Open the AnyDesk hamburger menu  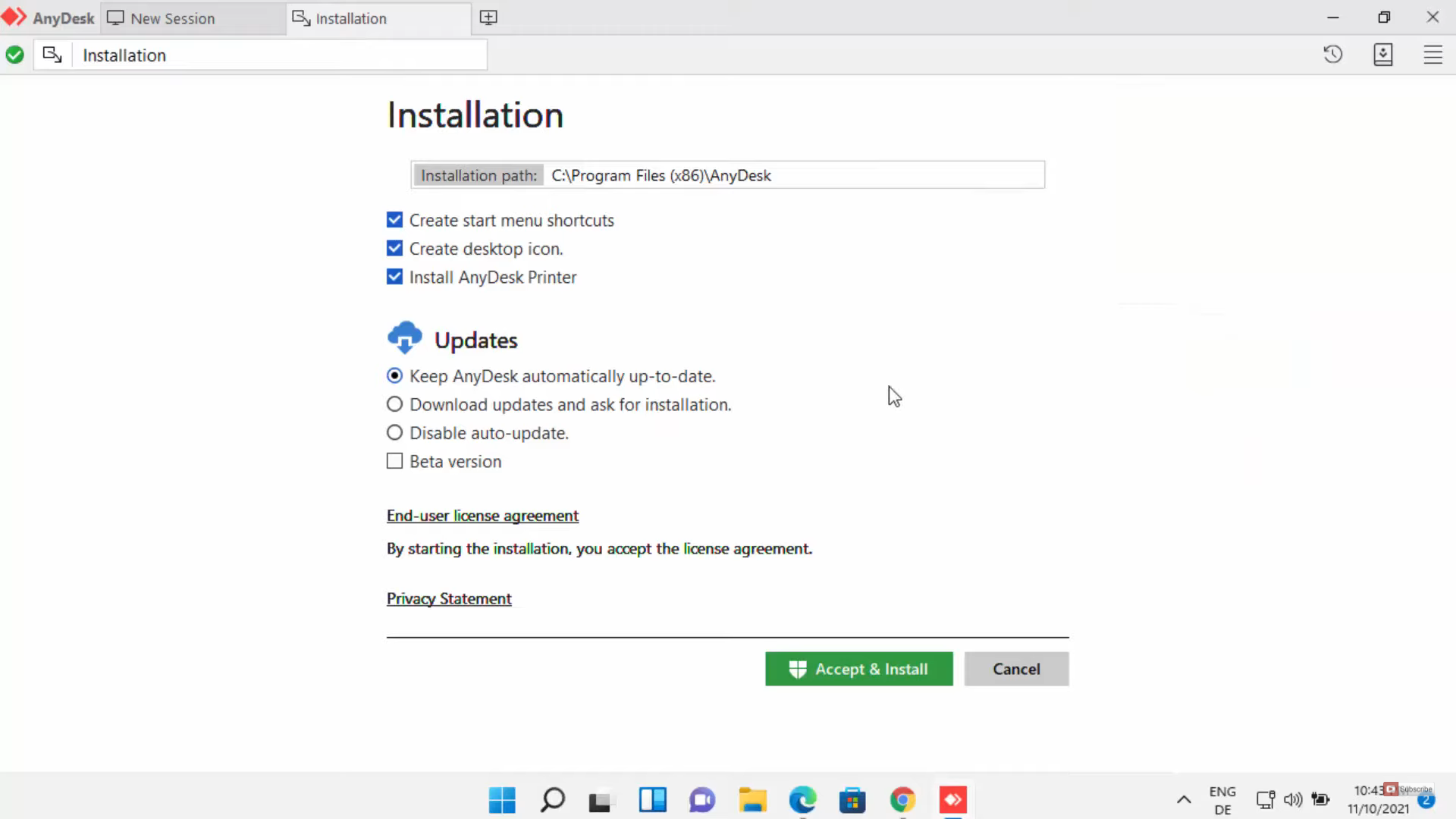coord(1432,55)
